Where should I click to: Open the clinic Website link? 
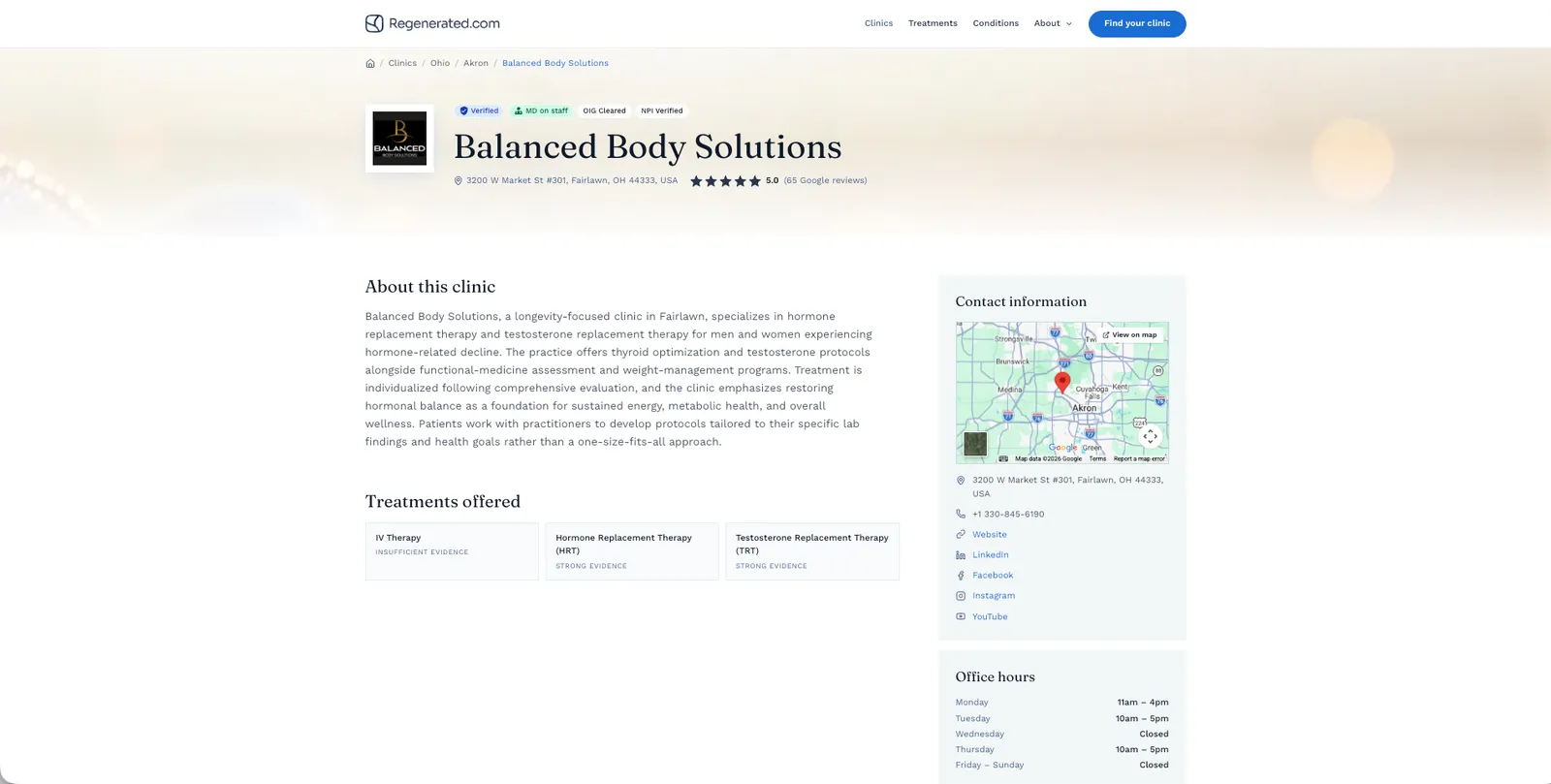pos(990,534)
